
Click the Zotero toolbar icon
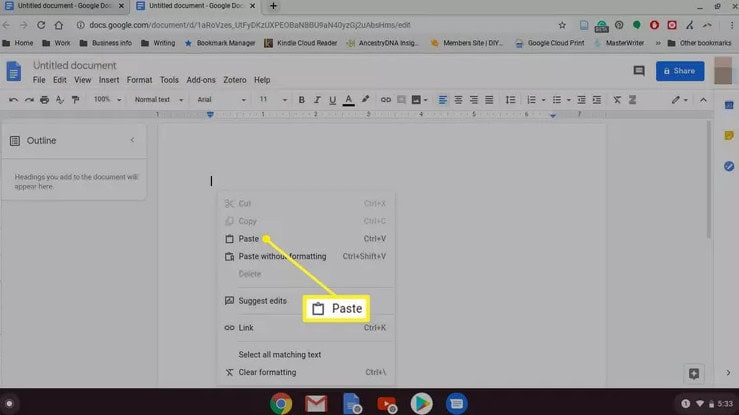[x=632, y=100]
